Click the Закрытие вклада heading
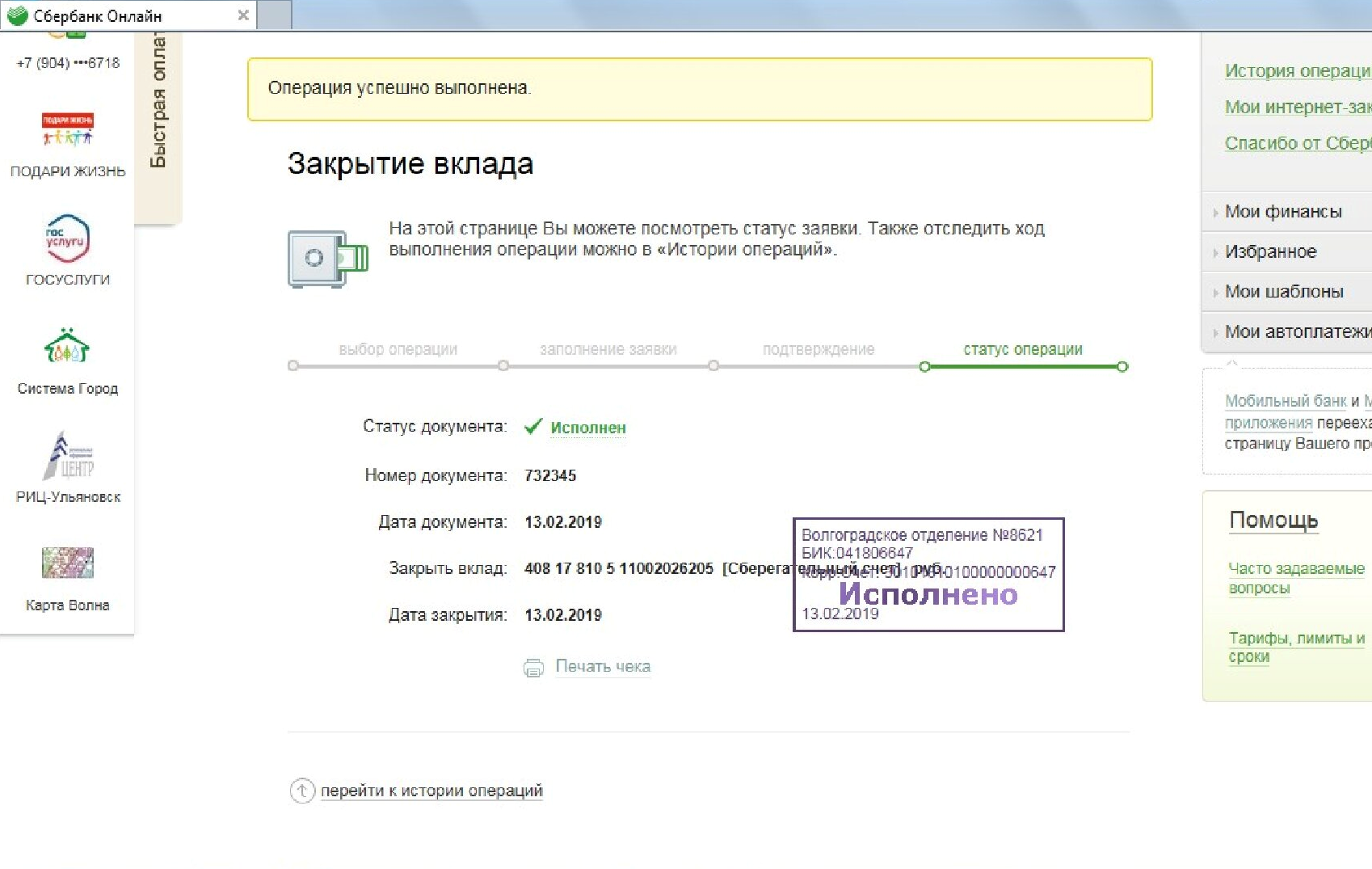The height and width of the screenshot is (869, 1372). click(x=410, y=164)
